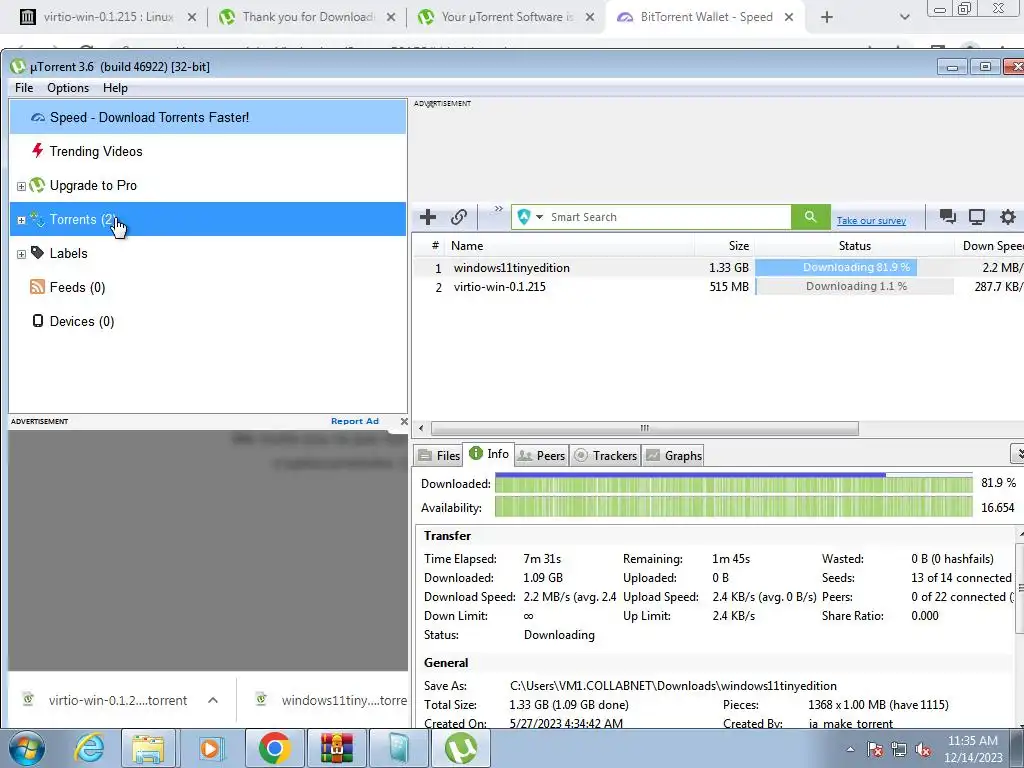Click the Add Torrent from URL link icon
Screen dimensions: 1024x768
click(459, 217)
